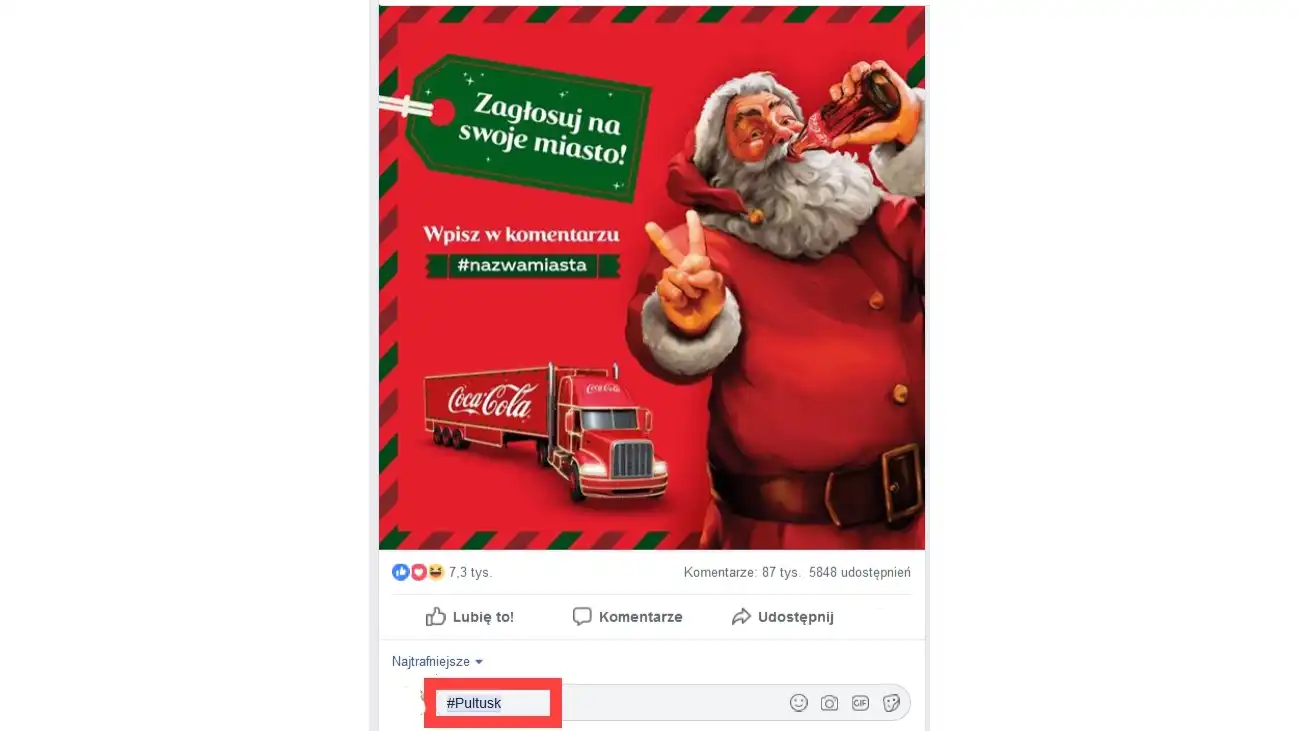Viewport: 1300px width, 731px height.
Task: Open the Komentarze: 87 tys. link
Action: (x=742, y=573)
